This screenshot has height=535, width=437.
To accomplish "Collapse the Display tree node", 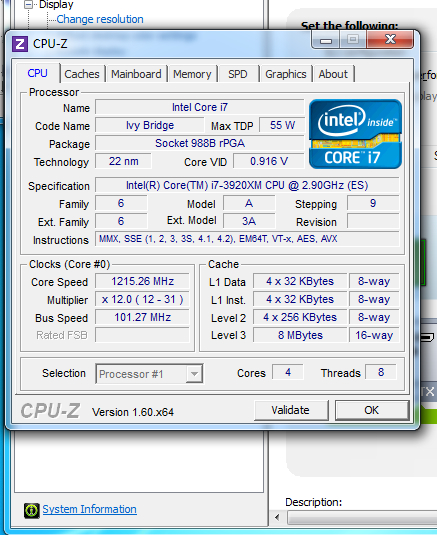I will (x=29, y=4).
